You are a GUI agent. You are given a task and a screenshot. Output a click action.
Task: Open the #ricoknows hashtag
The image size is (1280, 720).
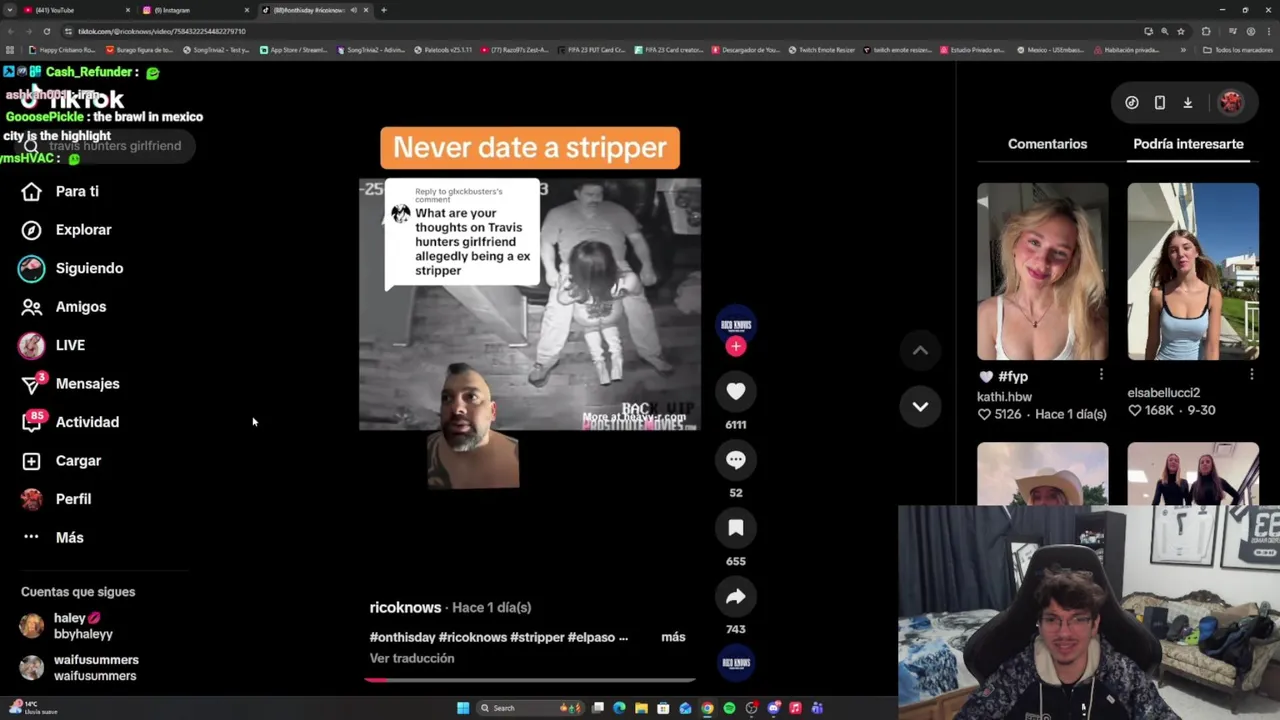[472, 637]
